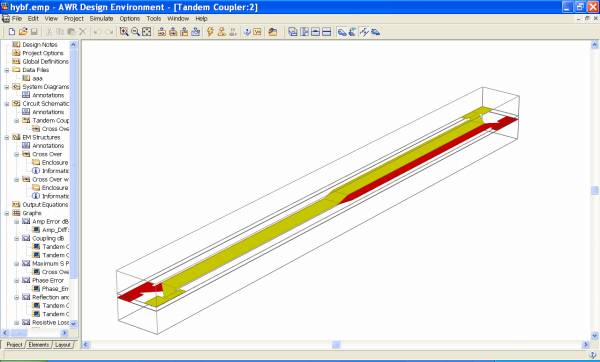Click the New Project toolbar icon

[x=12, y=32]
